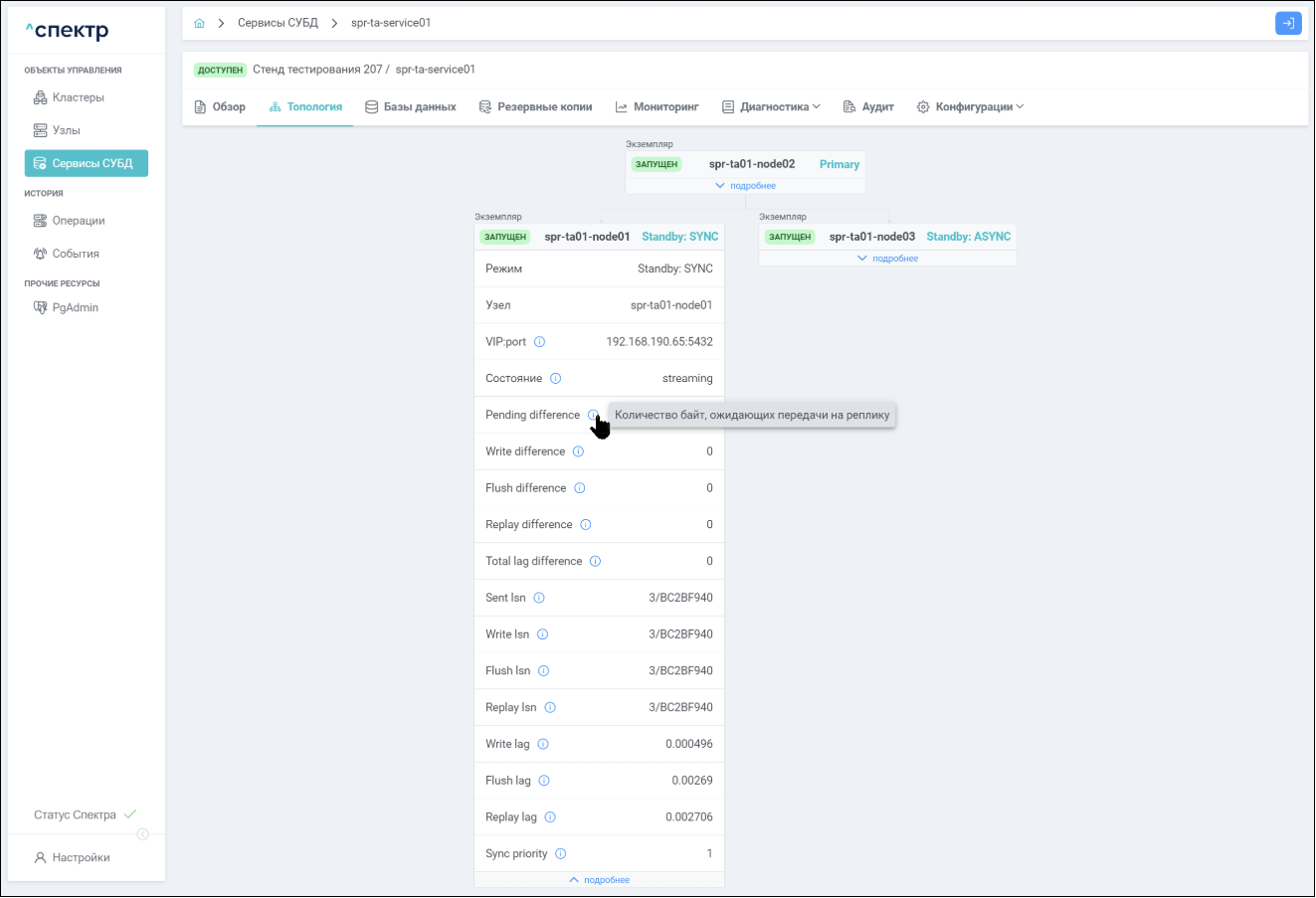This screenshot has height=898, width=1316.
Task: Click info icon next to Replay lsn
Action: [x=550, y=708]
